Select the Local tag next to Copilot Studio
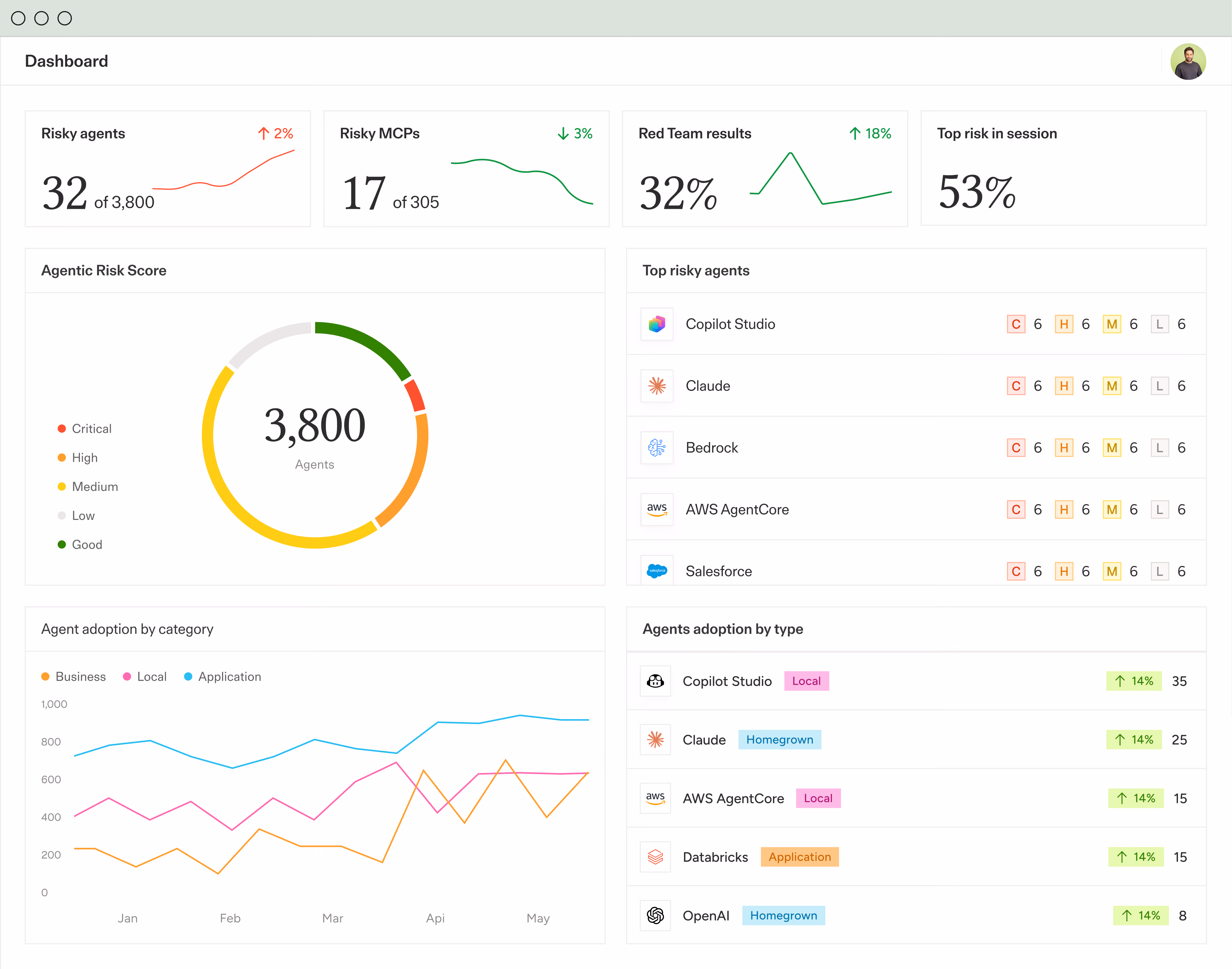Image resolution: width=1232 pixels, height=969 pixels. coord(806,681)
